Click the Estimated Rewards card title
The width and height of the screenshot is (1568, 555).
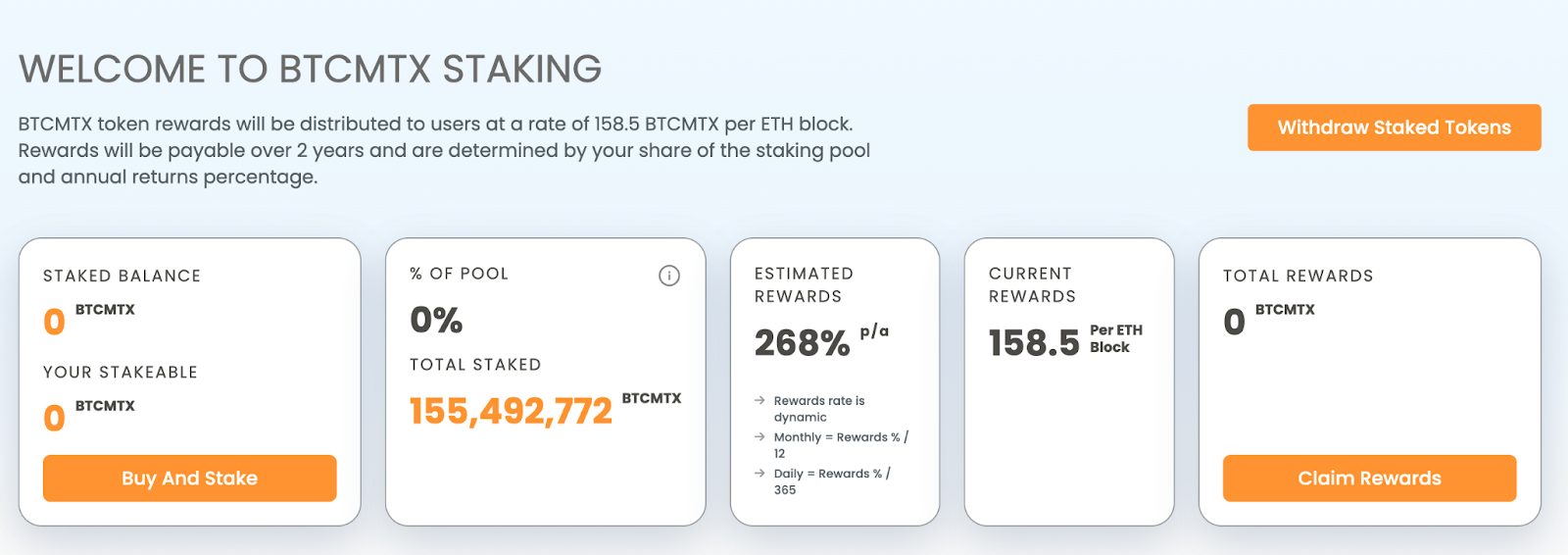pos(804,284)
